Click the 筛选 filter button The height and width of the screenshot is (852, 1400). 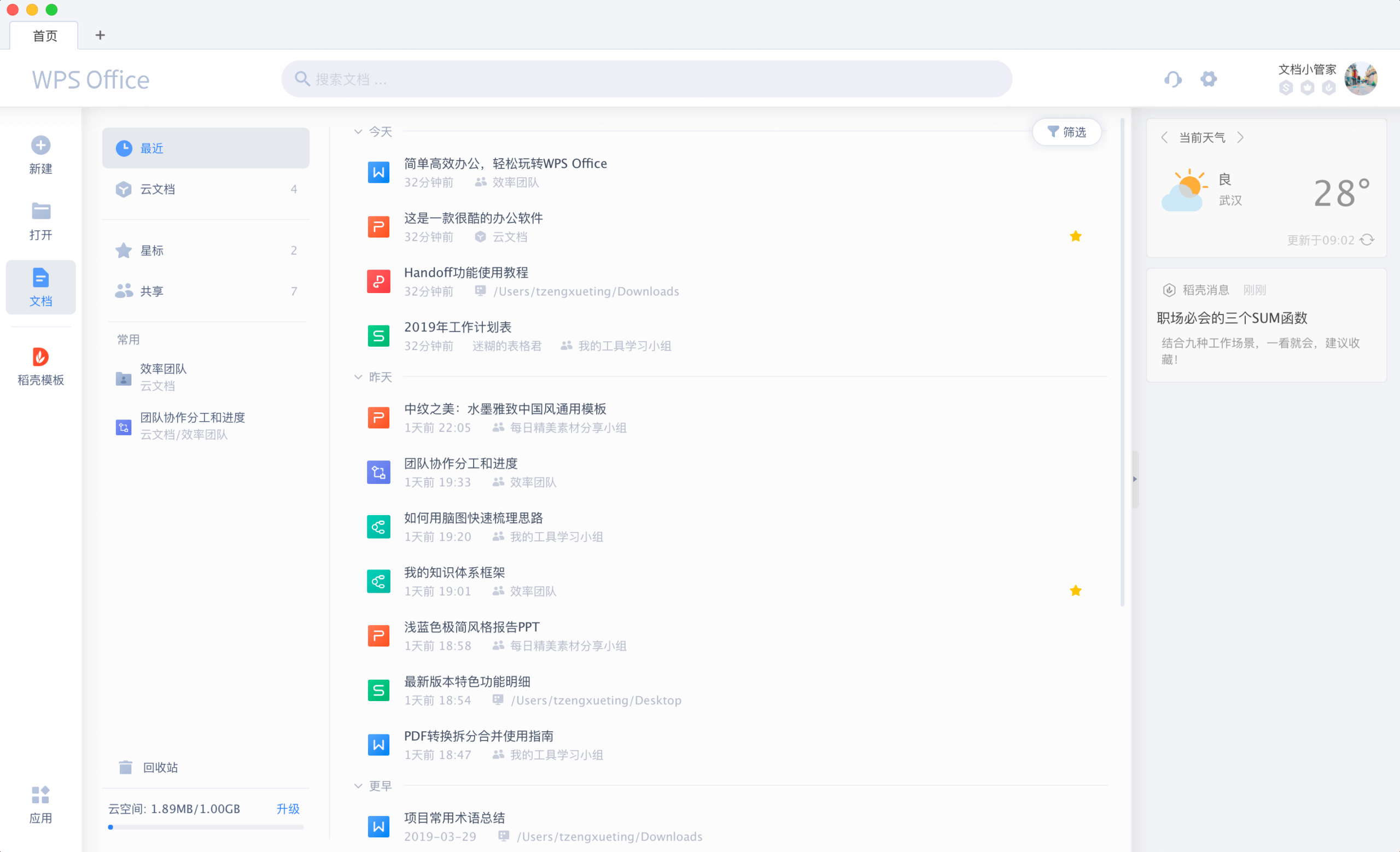click(x=1066, y=132)
